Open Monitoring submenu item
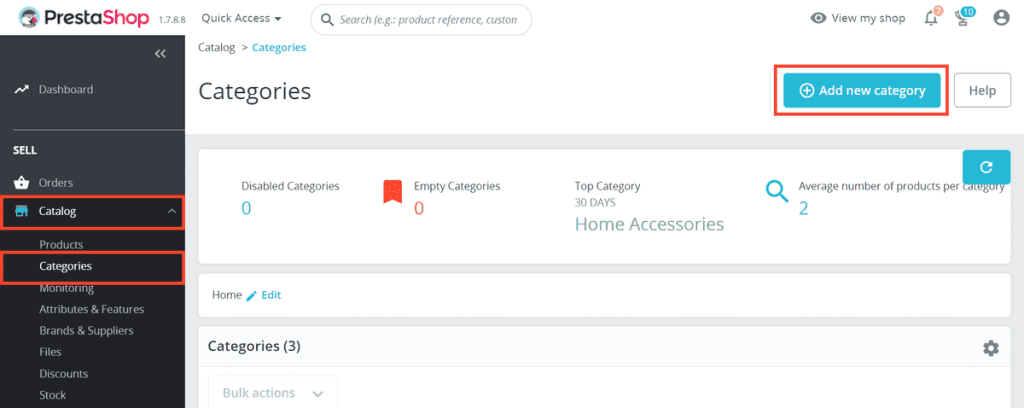 tap(67, 288)
